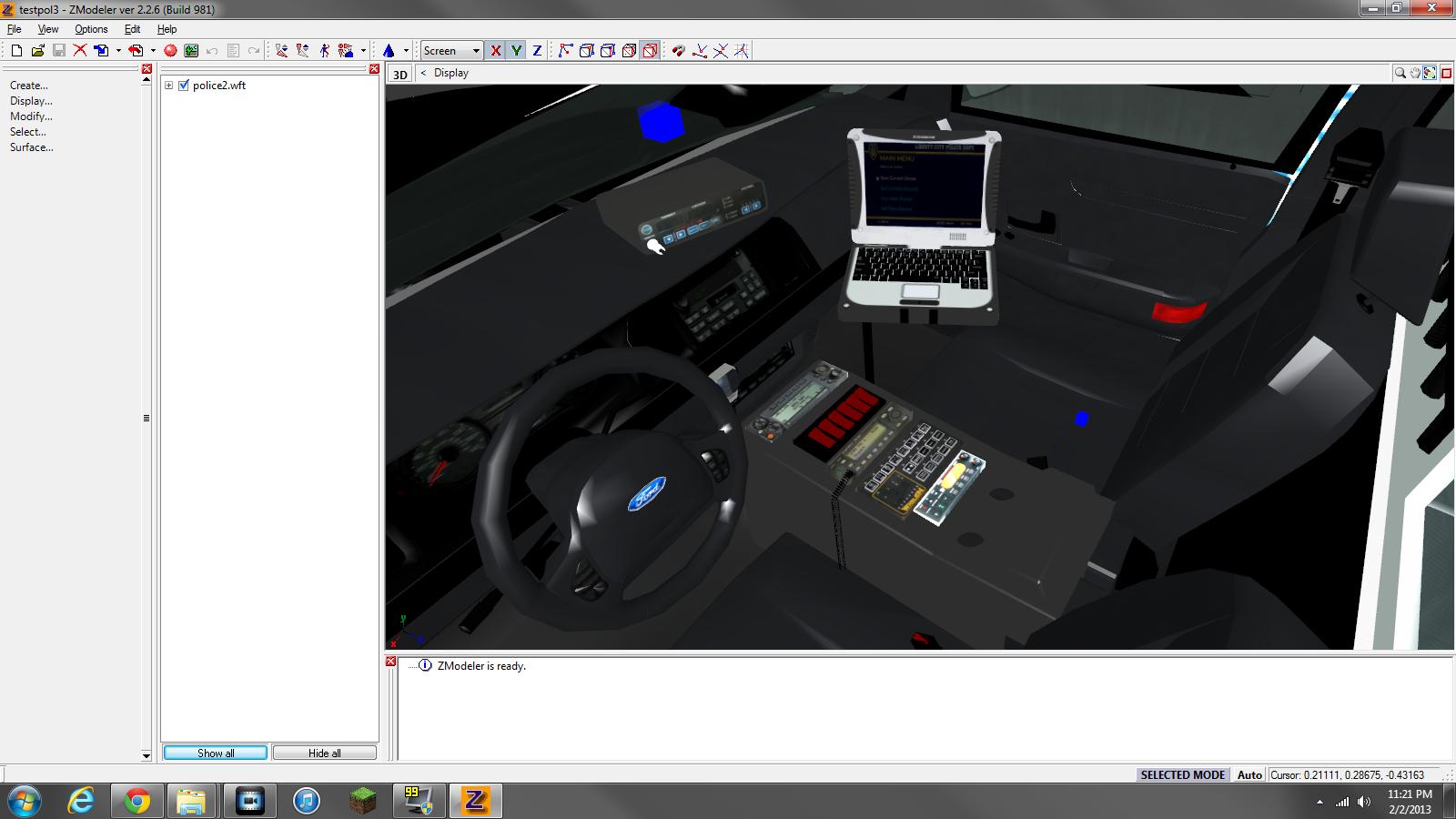
Task: Open the red sphere materials editor icon
Action: 170,51
